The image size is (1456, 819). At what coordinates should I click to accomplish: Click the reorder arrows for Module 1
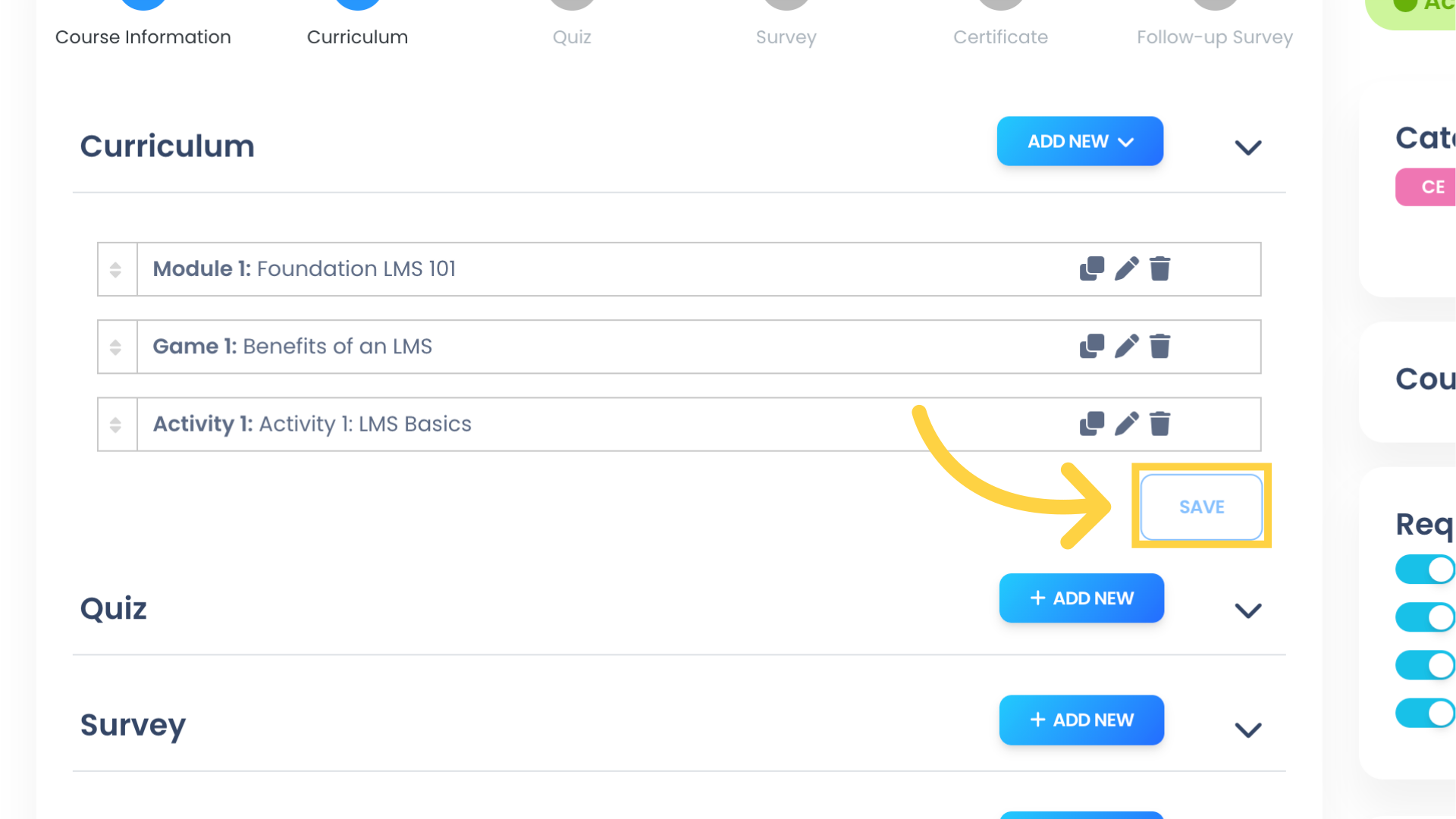pos(116,269)
